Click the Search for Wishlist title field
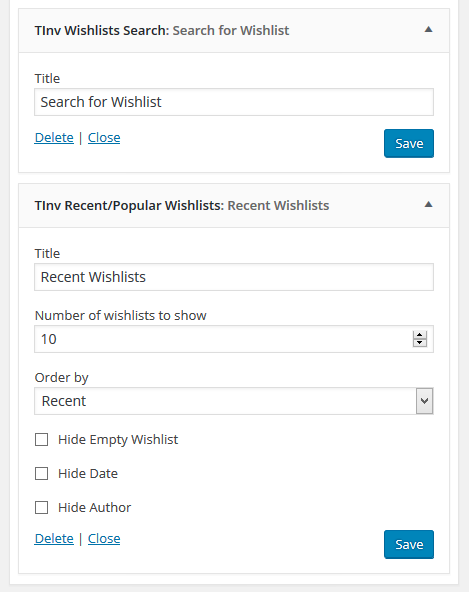The width and height of the screenshot is (469, 592). coord(234,102)
